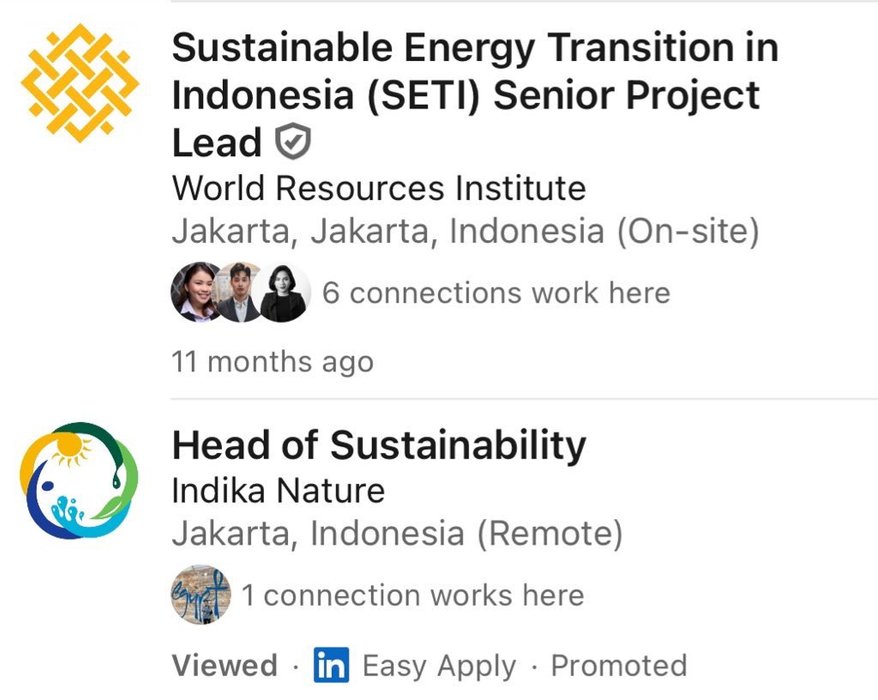Screen dimensions: 878x700
Task: View the middle connection's man-in-suit avatar
Action: coord(239,292)
